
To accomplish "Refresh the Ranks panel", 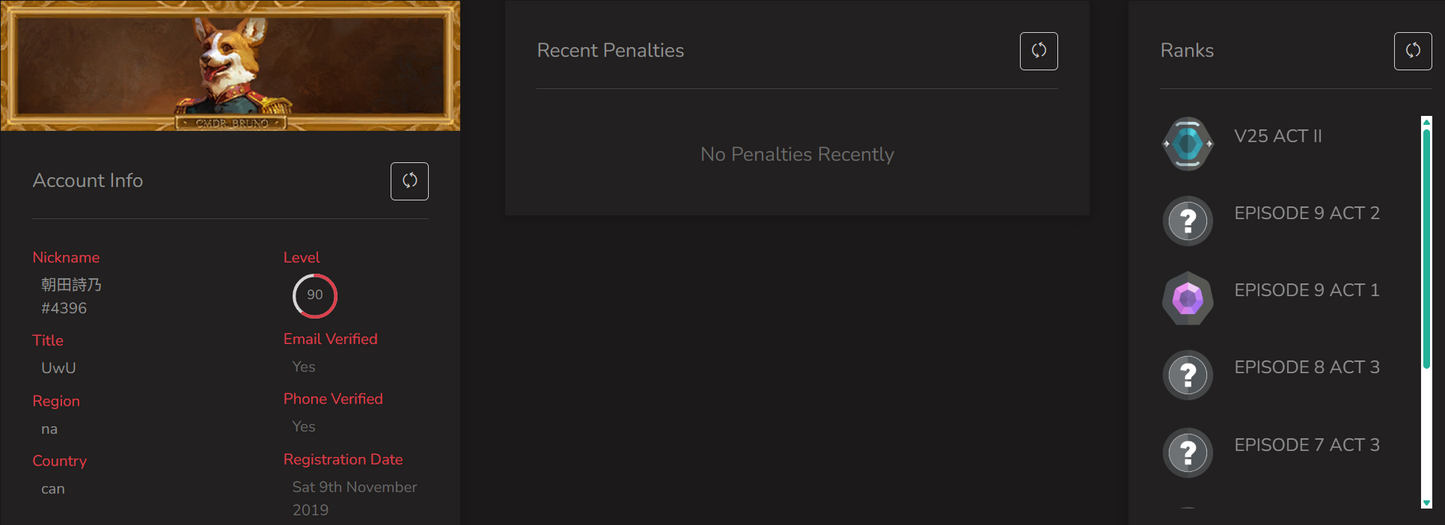I will (1412, 51).
